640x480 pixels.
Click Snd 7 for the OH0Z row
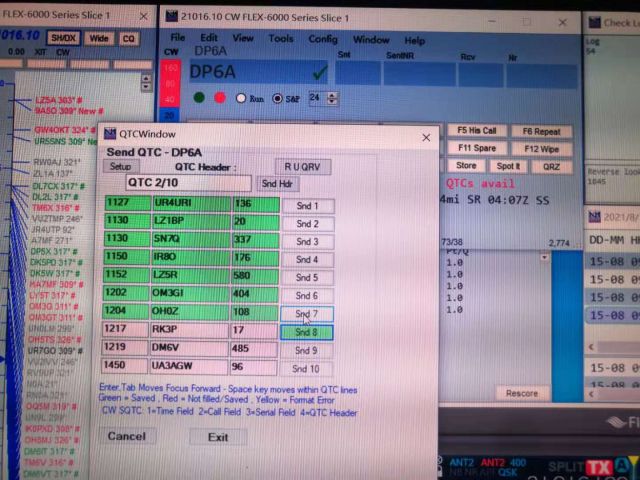(x=307, y=314)
